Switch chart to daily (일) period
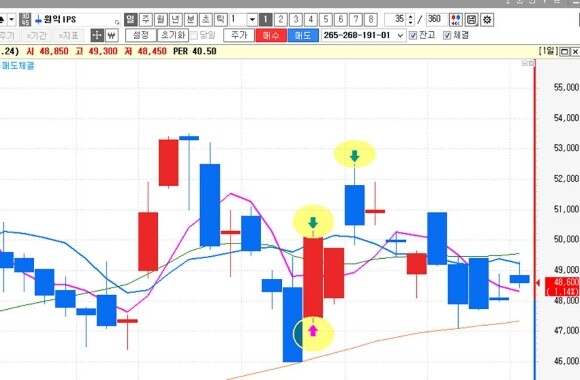 131,19
